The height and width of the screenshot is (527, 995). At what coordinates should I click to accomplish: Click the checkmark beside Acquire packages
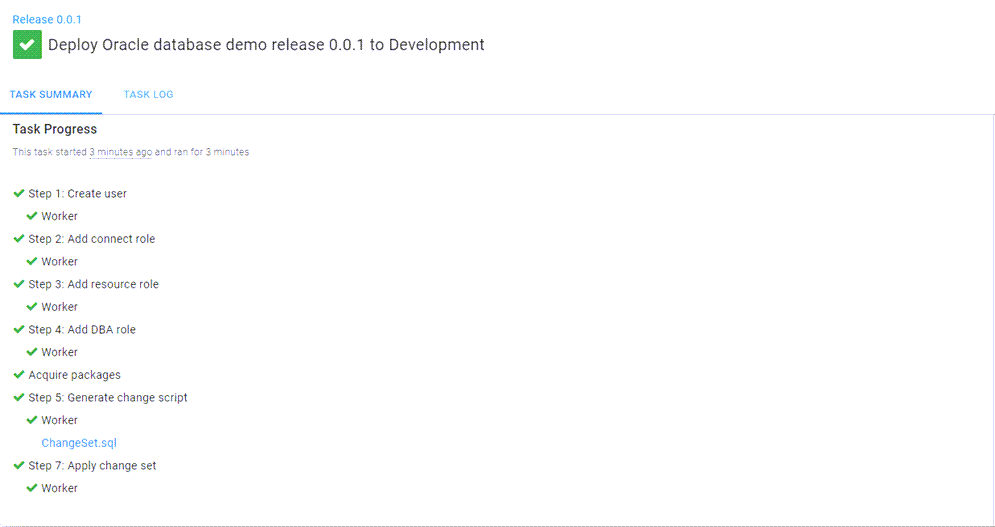click(19, 375)
